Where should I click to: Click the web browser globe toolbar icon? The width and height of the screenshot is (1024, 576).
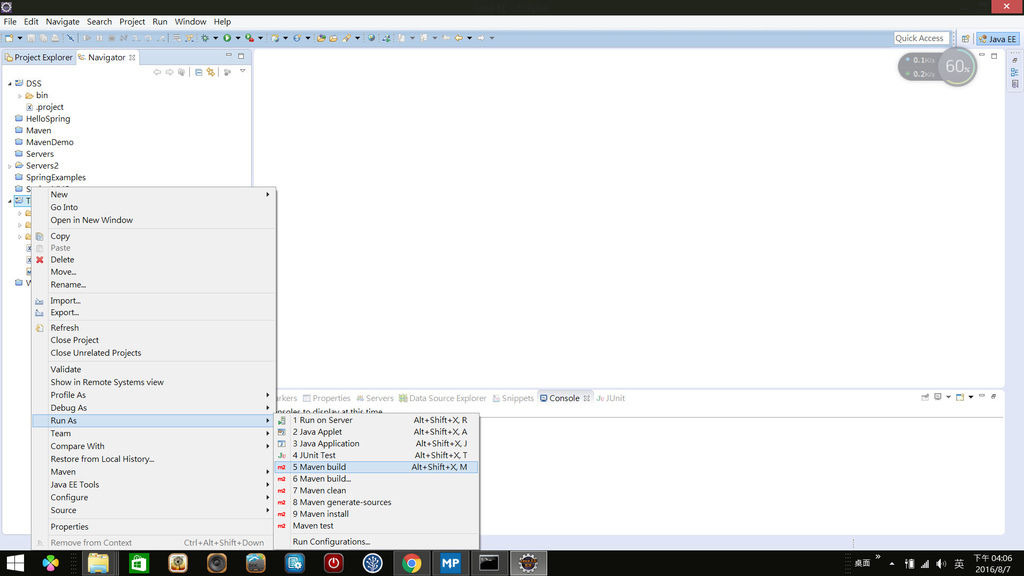(372, 38)
